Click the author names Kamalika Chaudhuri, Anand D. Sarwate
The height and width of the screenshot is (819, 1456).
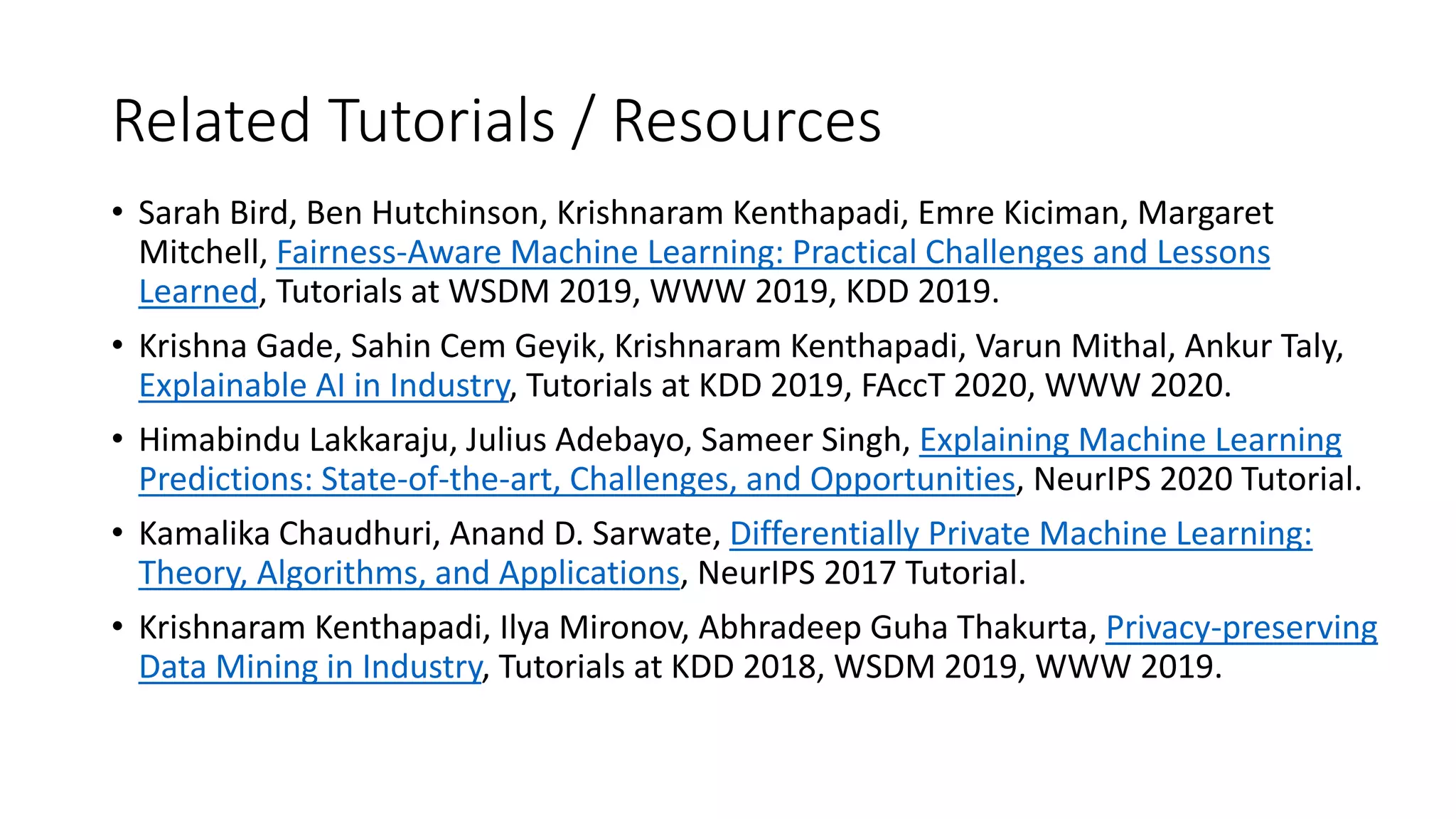(430, 534)
